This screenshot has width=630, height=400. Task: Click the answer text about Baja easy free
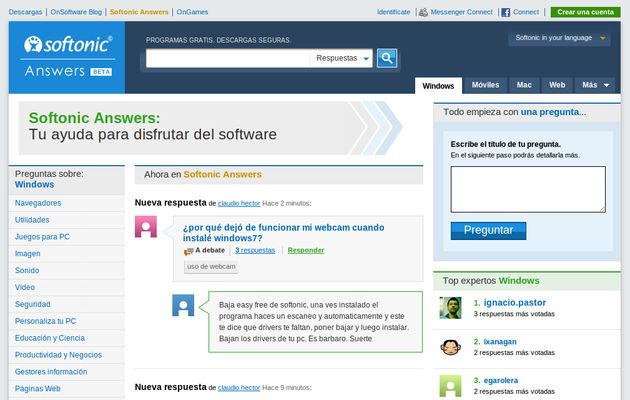[314, 322]
